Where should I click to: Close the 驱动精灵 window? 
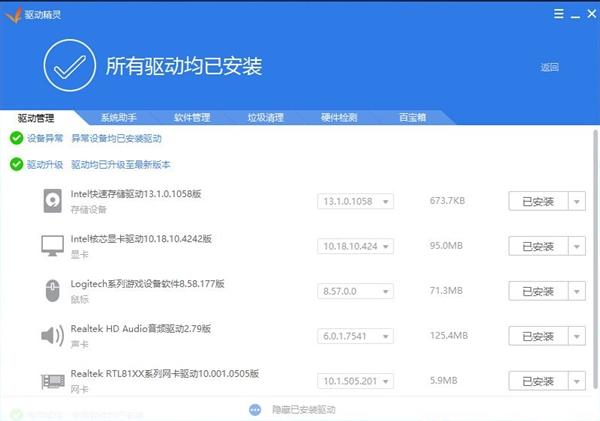click(592, 14)
